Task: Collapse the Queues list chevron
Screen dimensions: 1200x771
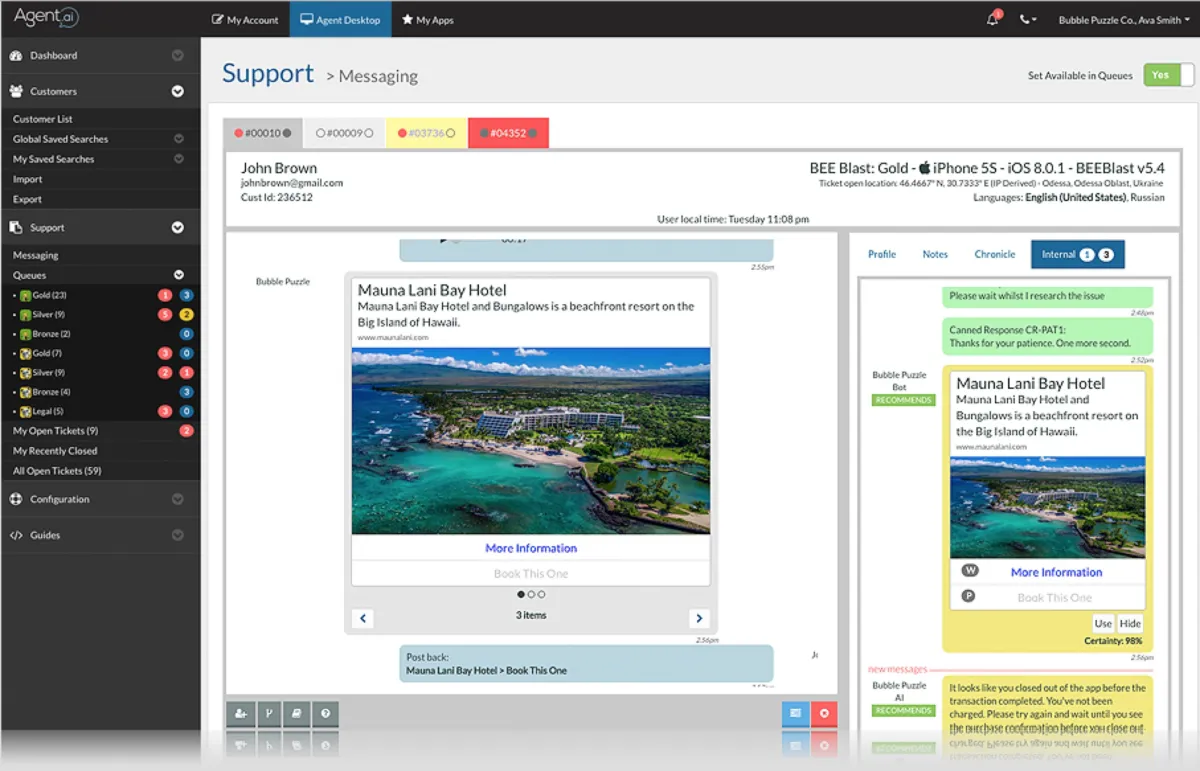Action: coord(179,275)
